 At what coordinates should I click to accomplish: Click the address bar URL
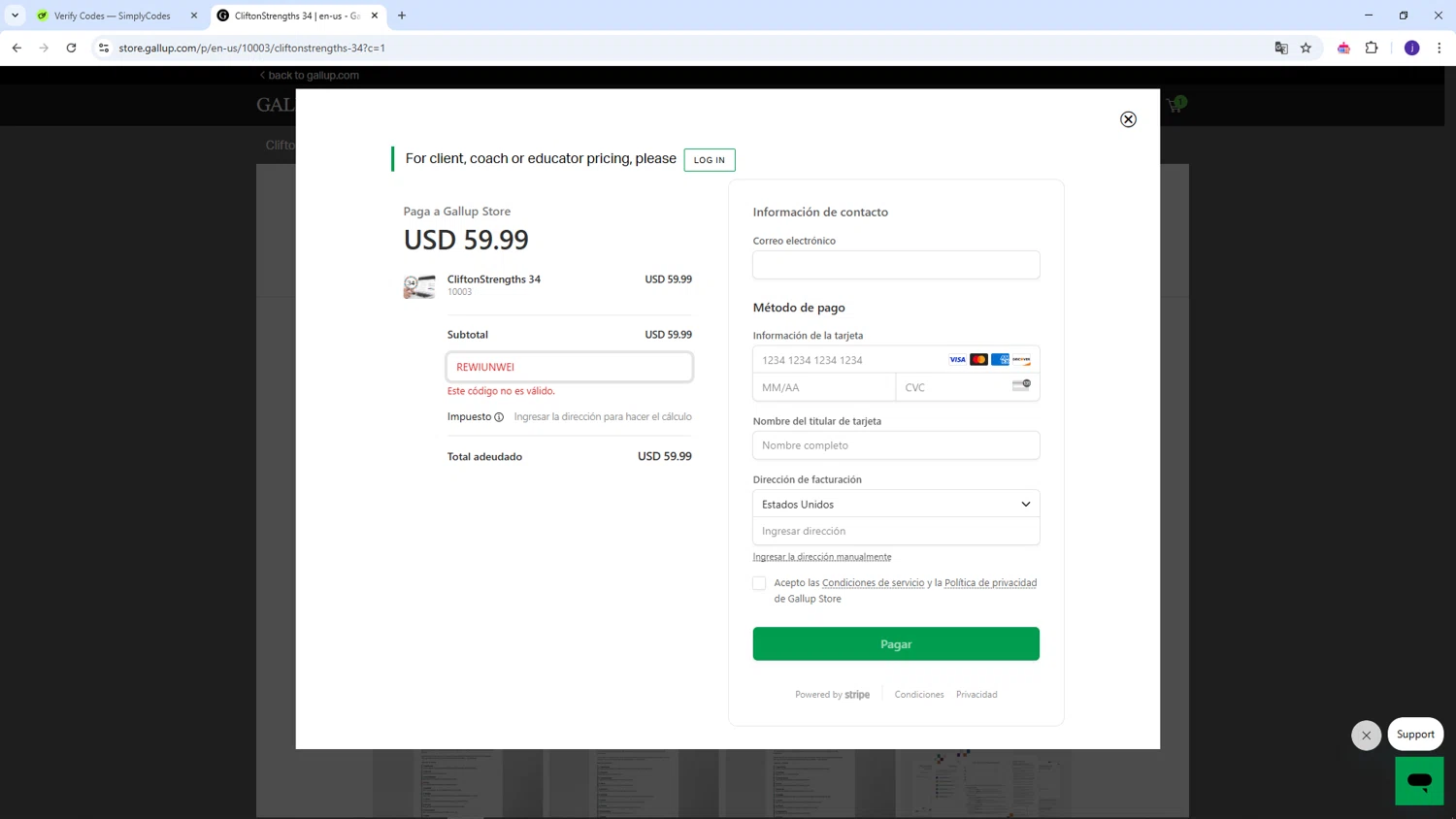(252, 48)
